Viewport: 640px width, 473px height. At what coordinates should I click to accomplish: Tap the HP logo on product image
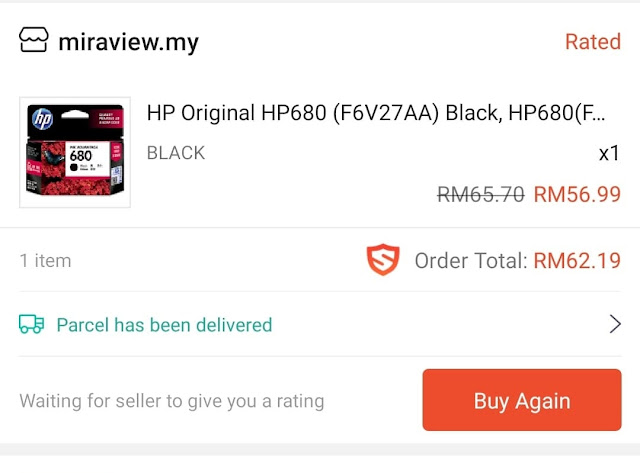point(42,119)
